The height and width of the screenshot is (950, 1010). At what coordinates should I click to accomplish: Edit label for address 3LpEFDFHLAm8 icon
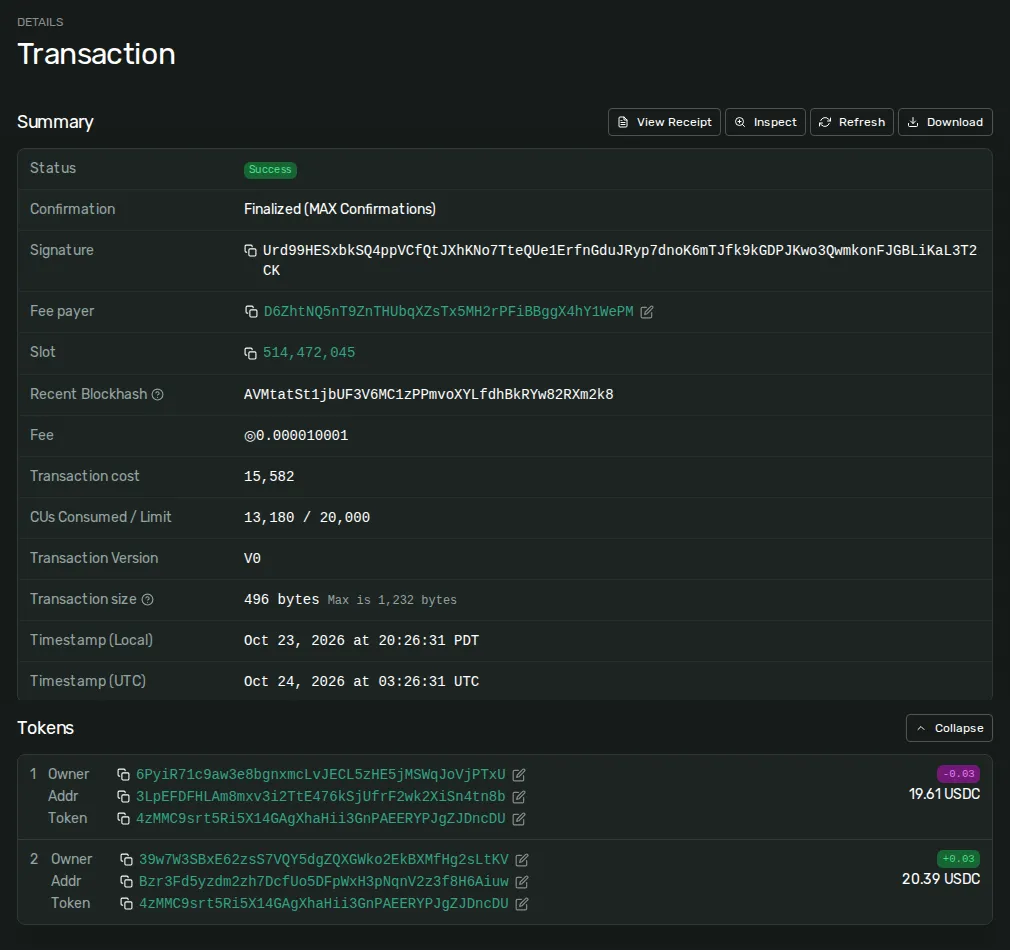pos(519,797)
